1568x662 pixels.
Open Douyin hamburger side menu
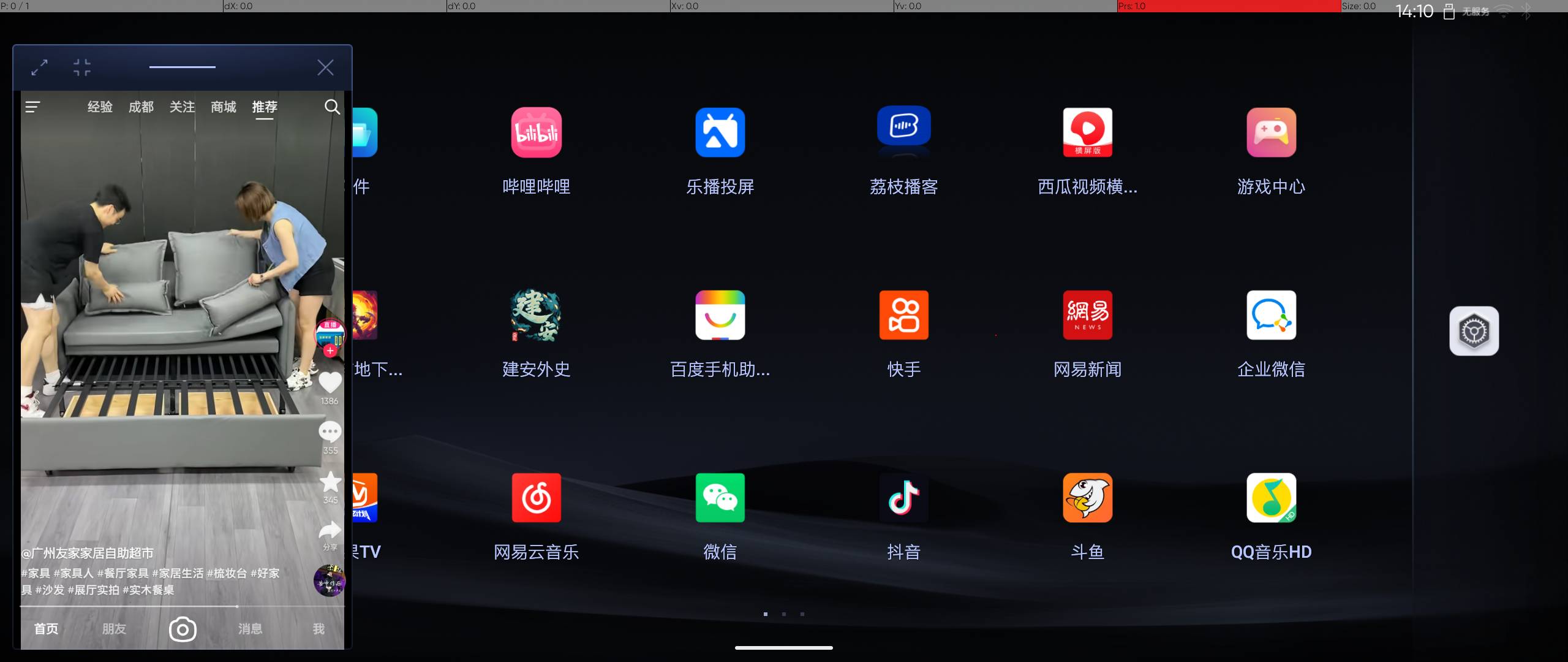pyautogui.click(x=32, y=107)
